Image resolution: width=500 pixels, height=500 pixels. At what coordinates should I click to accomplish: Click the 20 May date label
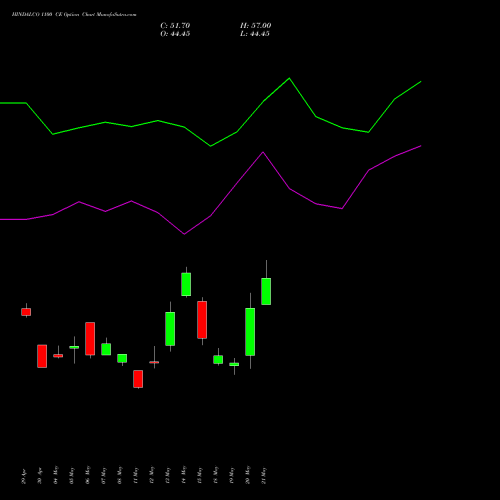point(248,475)
